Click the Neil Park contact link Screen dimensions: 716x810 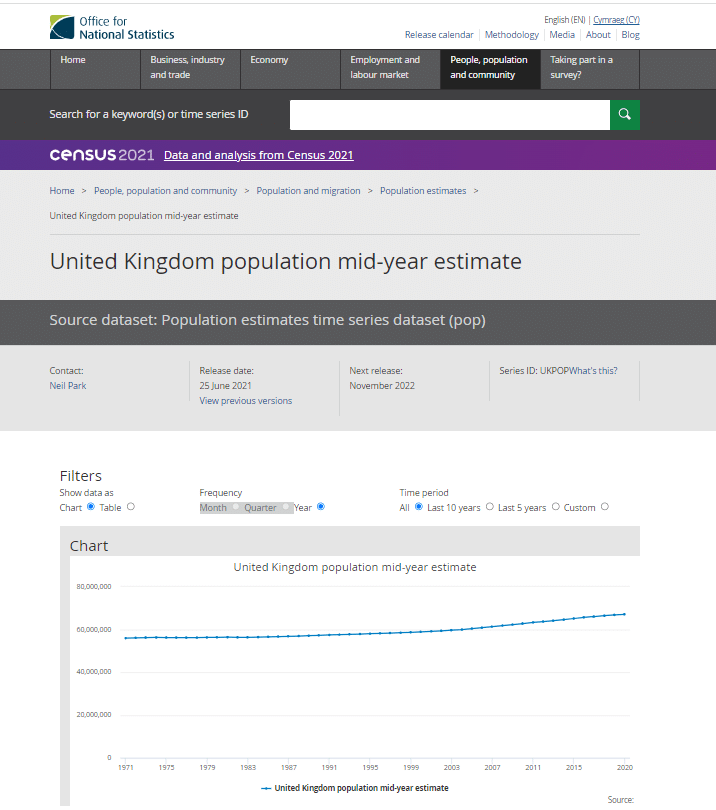pos(68,386)
